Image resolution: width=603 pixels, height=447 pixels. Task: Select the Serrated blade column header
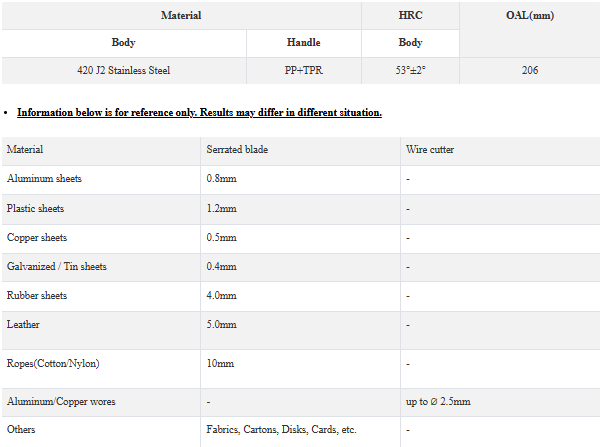(x=237, y=150)
